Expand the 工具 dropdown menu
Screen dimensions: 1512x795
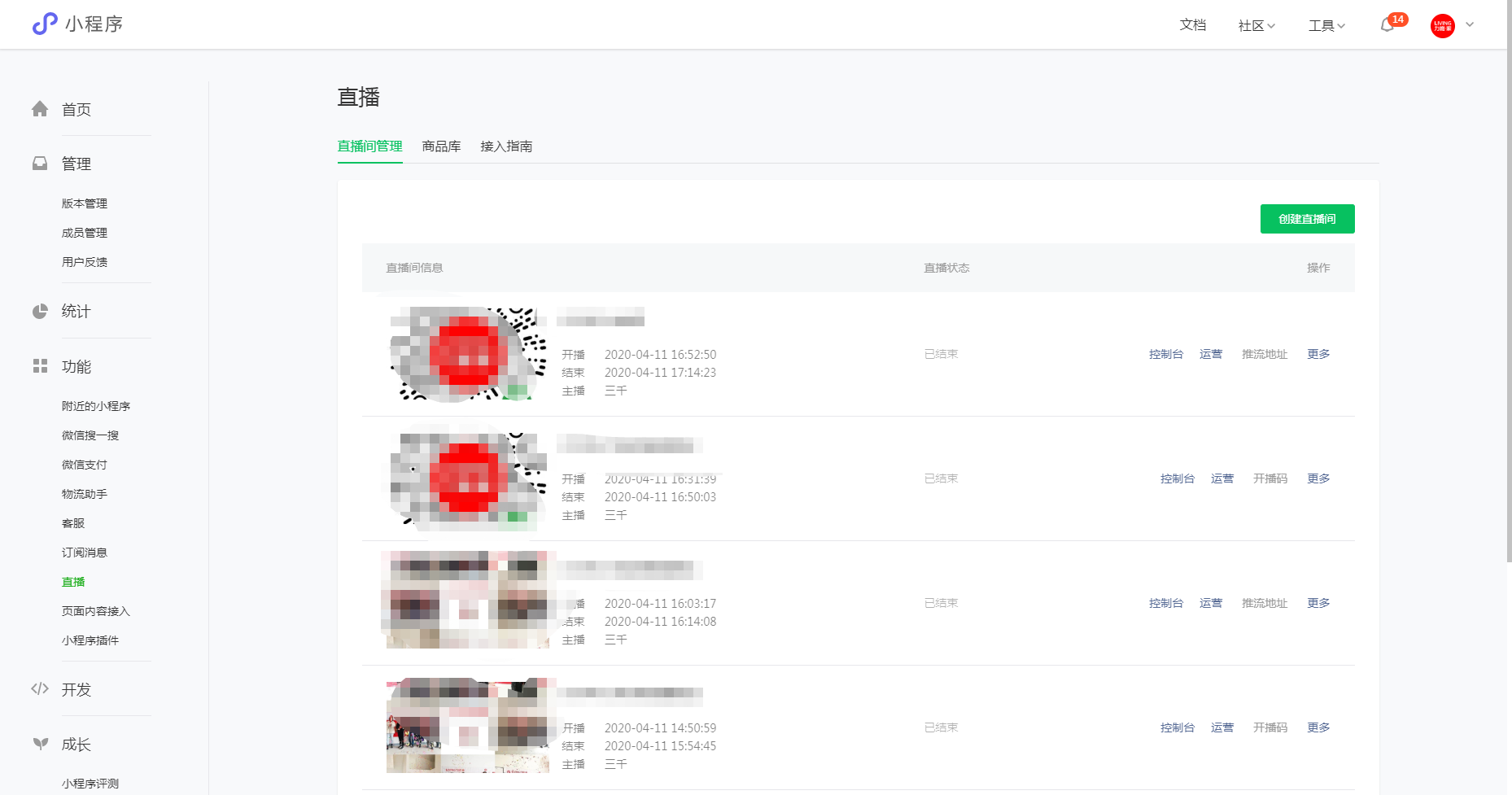click(x=1326, y=26)
